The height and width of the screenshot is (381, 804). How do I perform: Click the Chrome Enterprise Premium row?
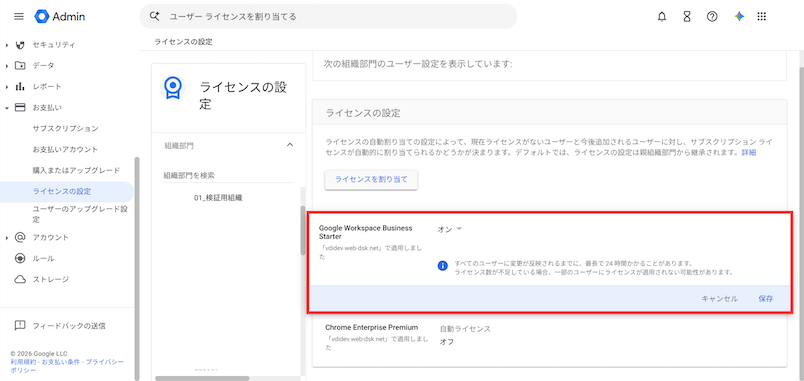click(x=549, y=338)
